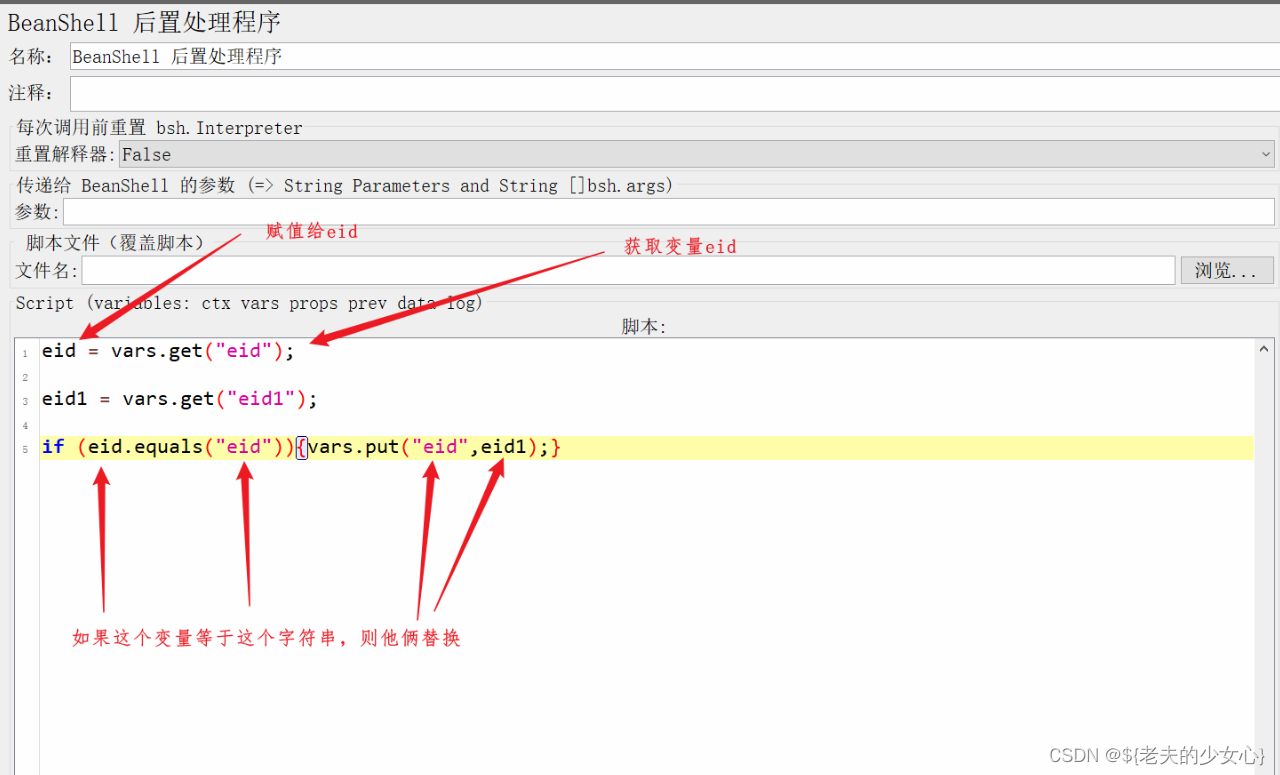Click the Script (variables: ctx vars props) label

click(x=249, y=303)
